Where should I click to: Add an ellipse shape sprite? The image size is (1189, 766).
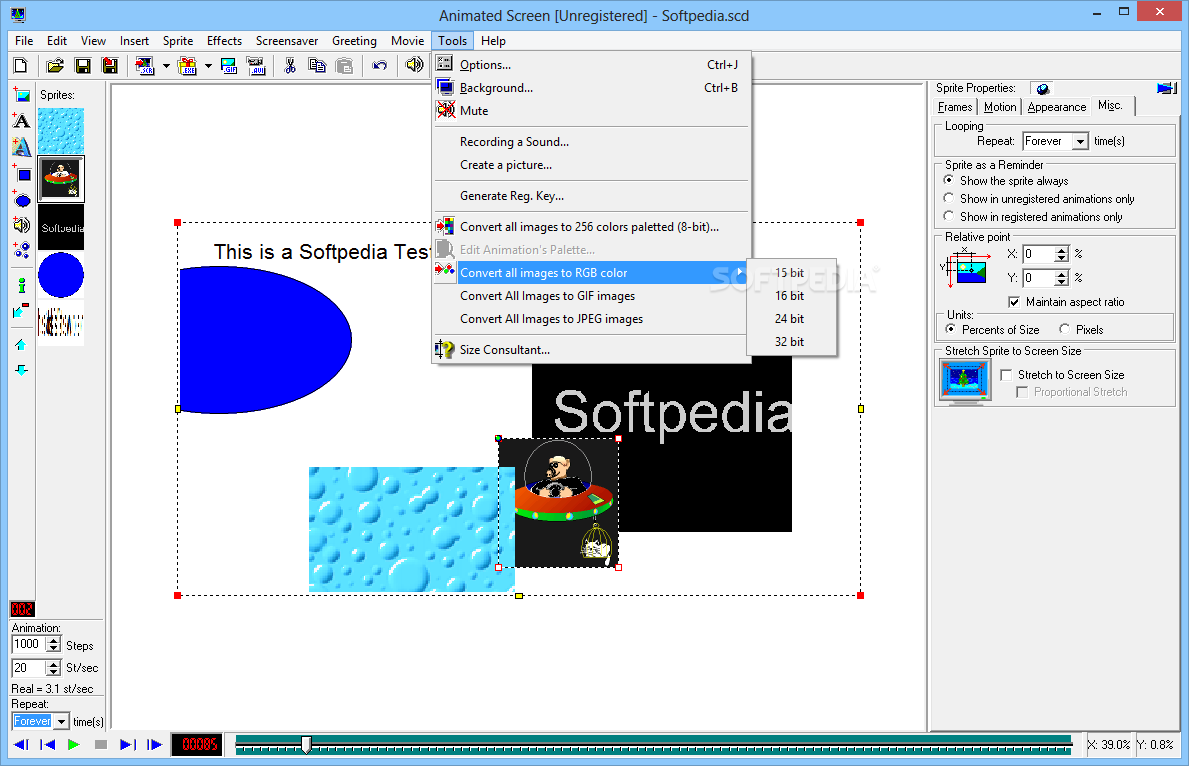point(21,199)
